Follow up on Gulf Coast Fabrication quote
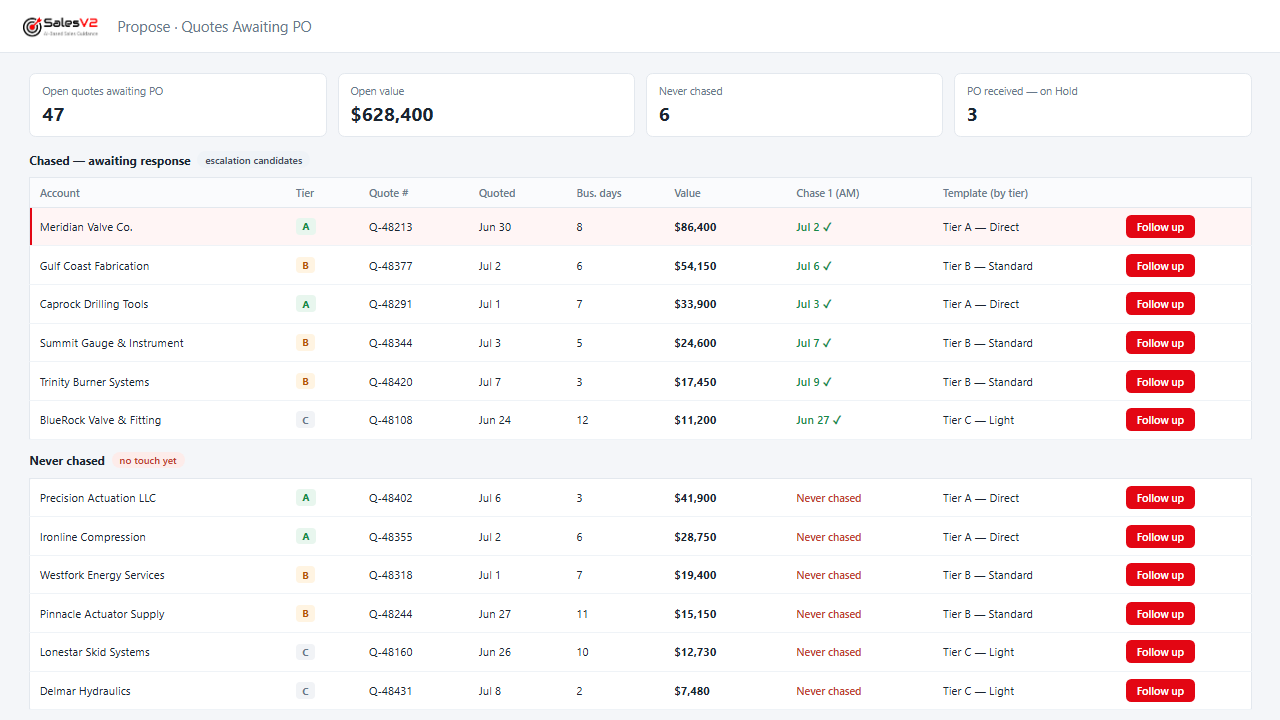Image resolution: width=1280 pixels, height=720 pixels. (1160, 266)
